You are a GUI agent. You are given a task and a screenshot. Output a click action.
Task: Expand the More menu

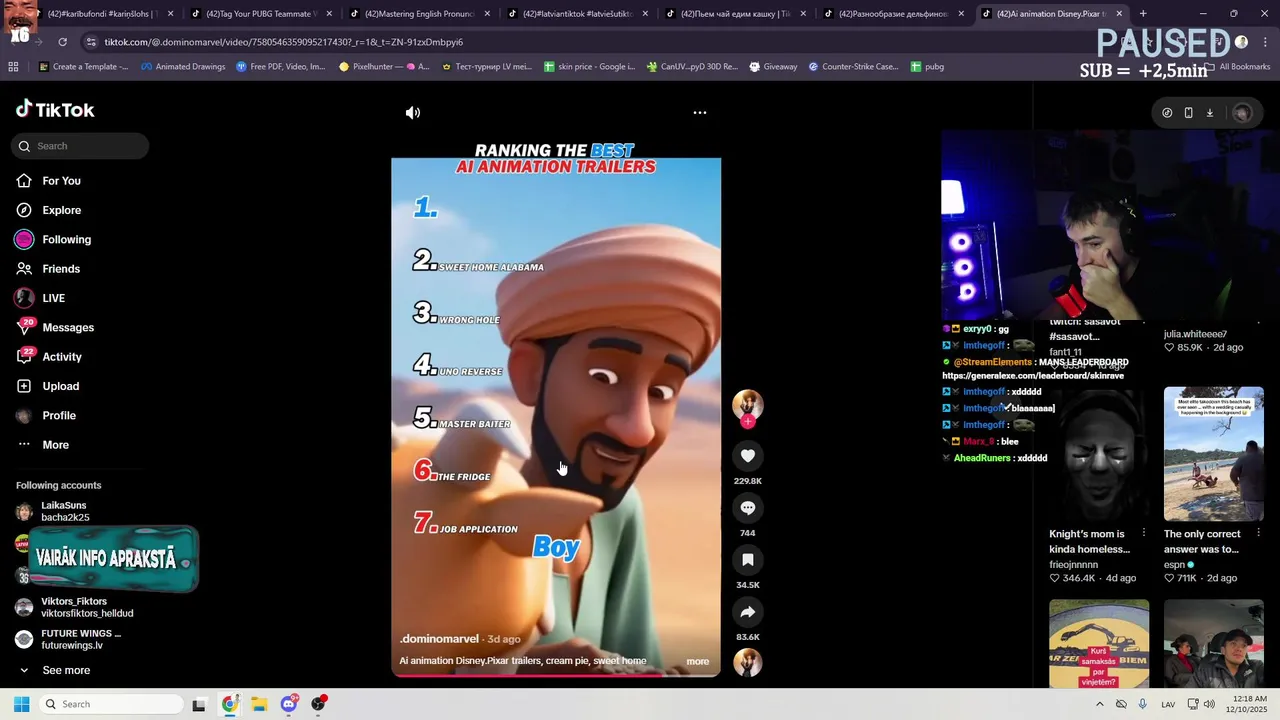[55, 445]
